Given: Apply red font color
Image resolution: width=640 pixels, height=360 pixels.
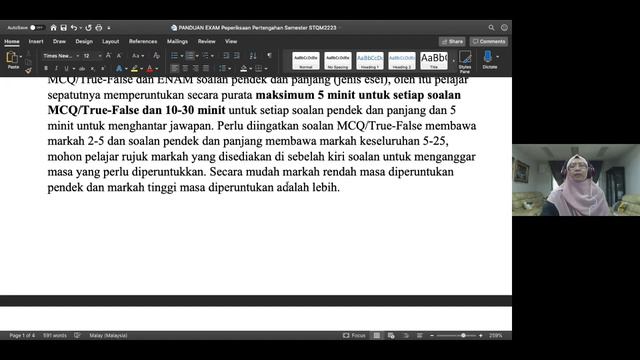Looking at the screenshot, I should tap(150, 69).
